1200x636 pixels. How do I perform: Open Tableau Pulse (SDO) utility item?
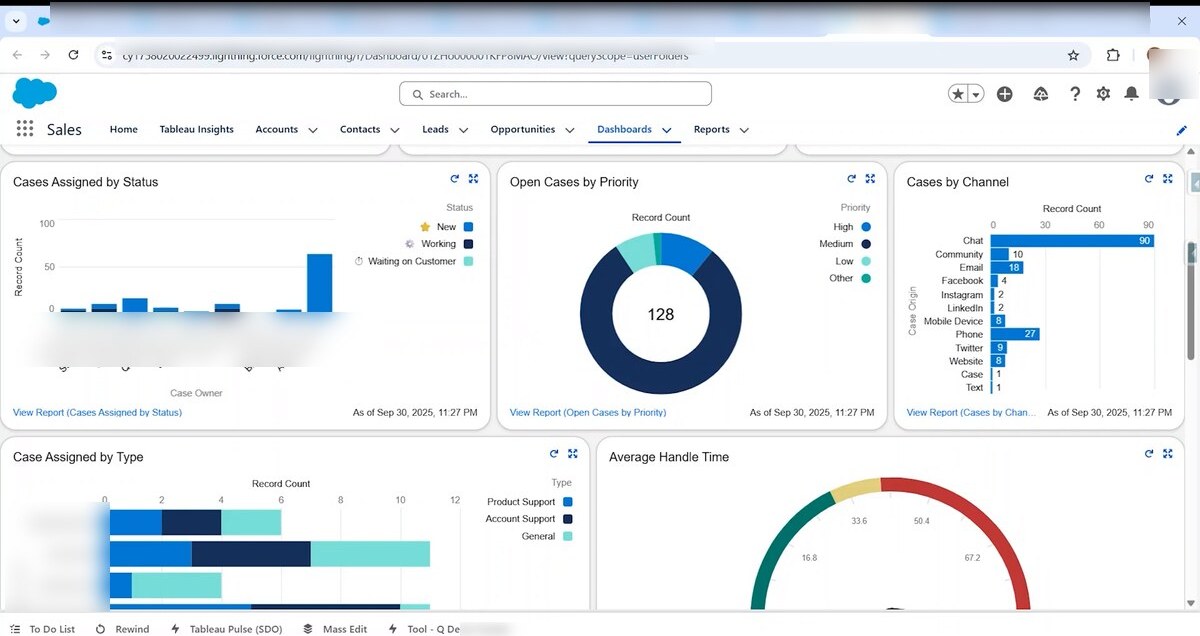click(x=227, y=629)
